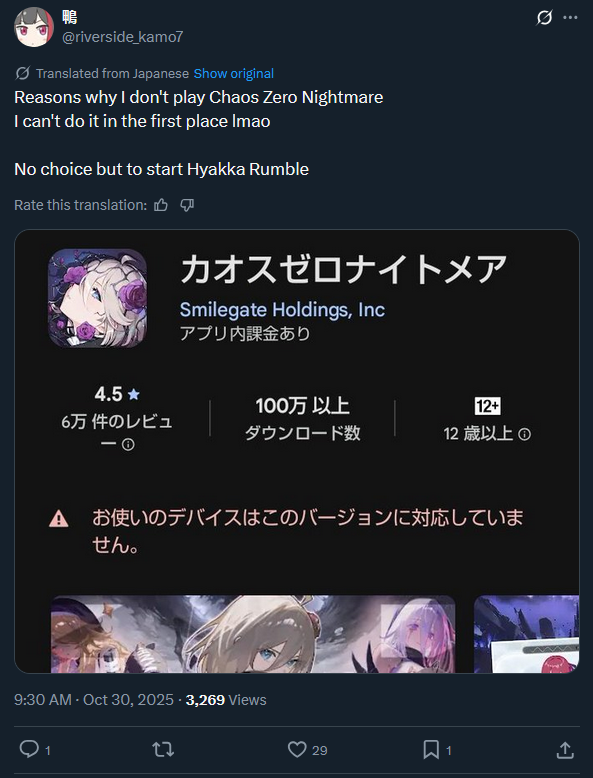
Task: Open the embedded Play Store screenshot image
Action: 297,451
